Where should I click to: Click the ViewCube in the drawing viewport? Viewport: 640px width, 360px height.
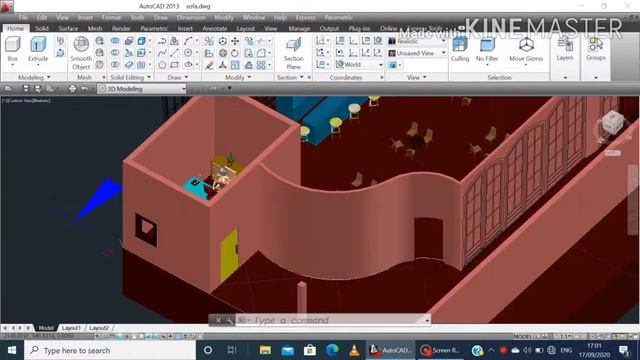coord(613,122)
